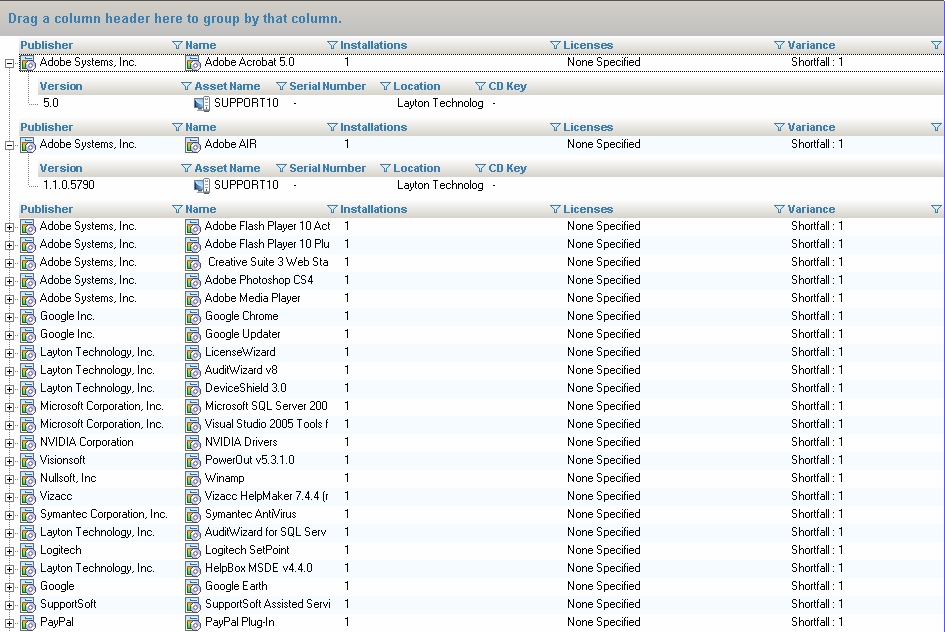Select the Vizacc HelpMaker 7.4.4 name cell
The width and height of the screenshot is (945, 632).
point(266,496)
